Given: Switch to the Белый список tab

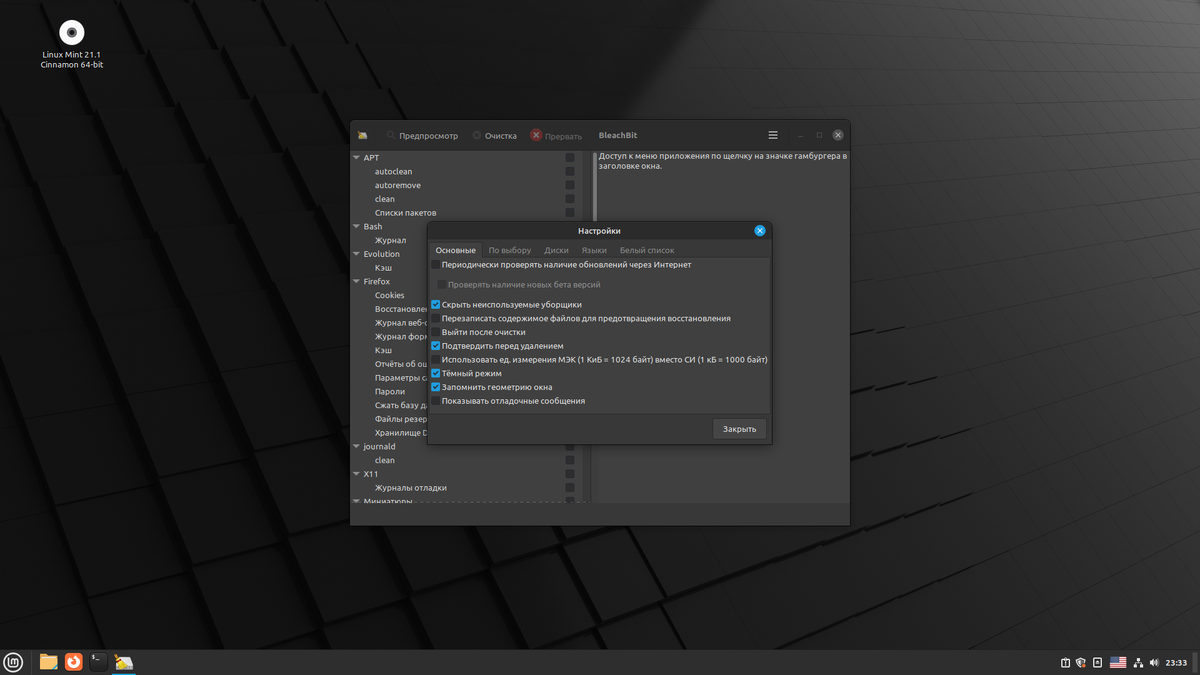Looking at the screenshot, I should (x=647, y=250).
